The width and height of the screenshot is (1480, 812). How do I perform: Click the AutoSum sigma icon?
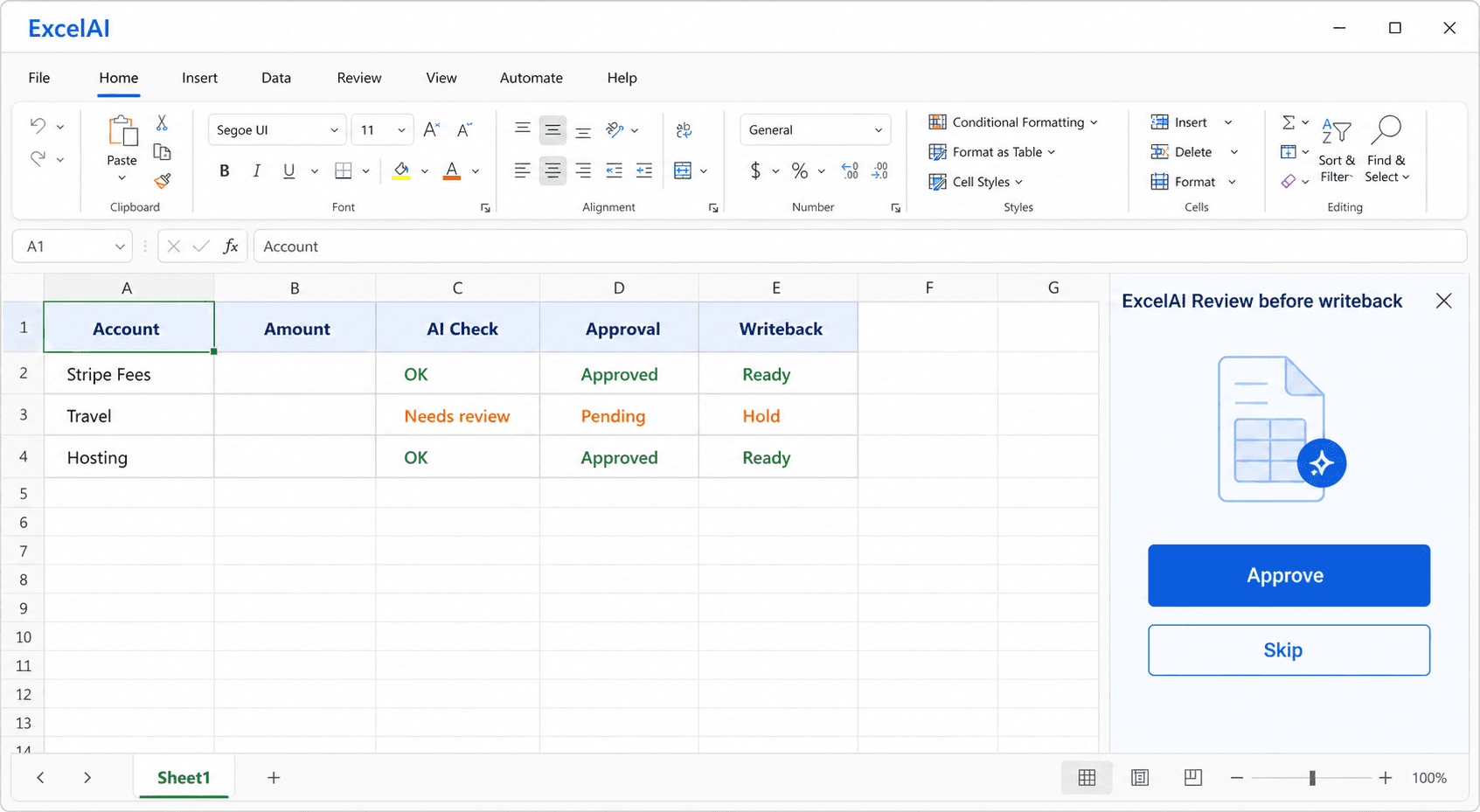coord(1289,122)
